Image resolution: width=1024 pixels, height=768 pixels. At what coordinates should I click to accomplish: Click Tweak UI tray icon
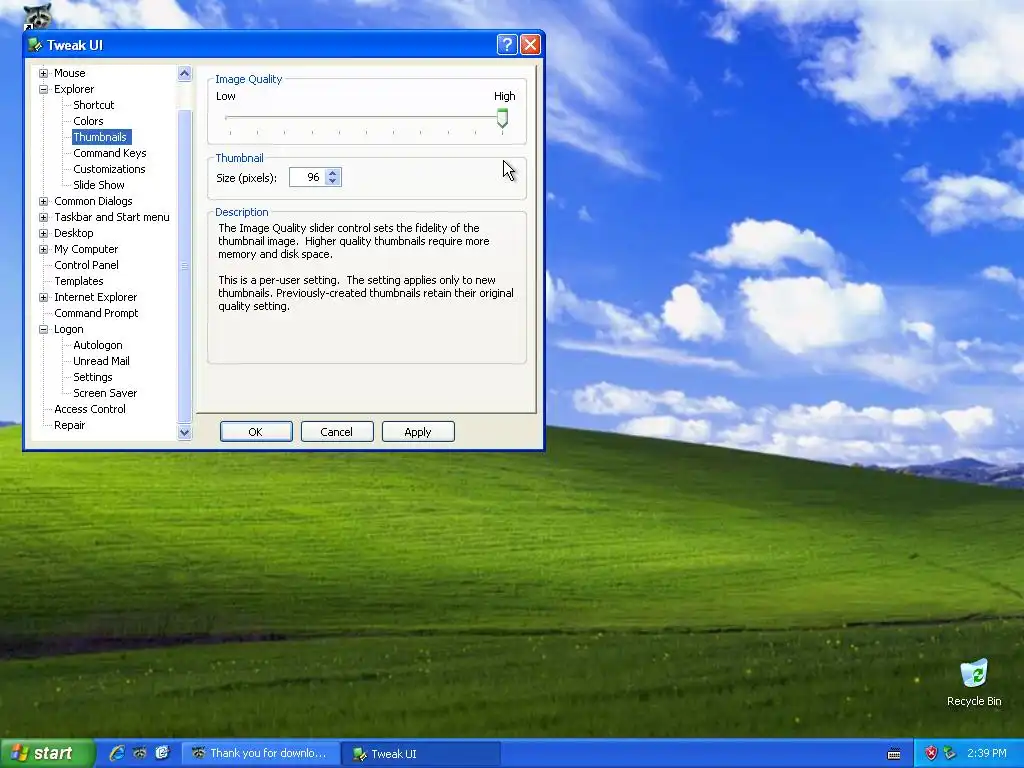(x=950, y=753)
